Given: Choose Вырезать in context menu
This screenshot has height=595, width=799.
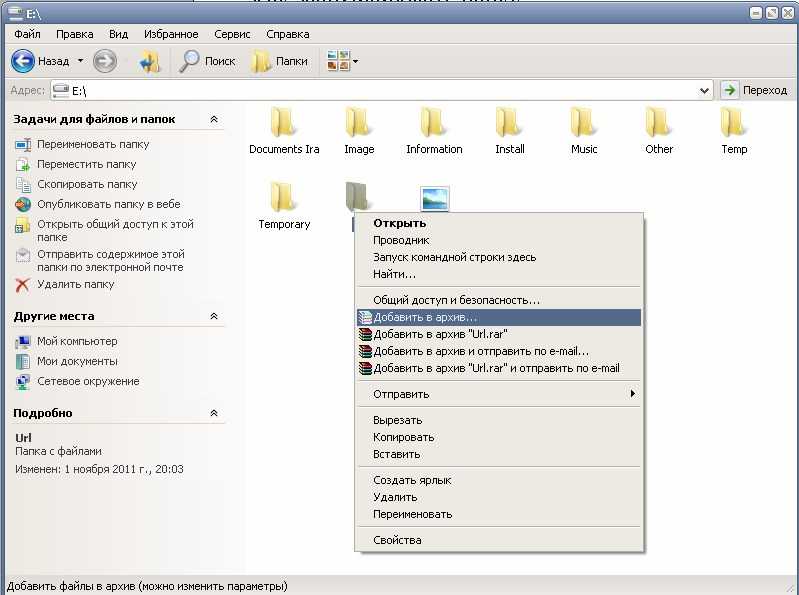Looking at the screenshot, I should pyautogui.click(x=499, y=420).
